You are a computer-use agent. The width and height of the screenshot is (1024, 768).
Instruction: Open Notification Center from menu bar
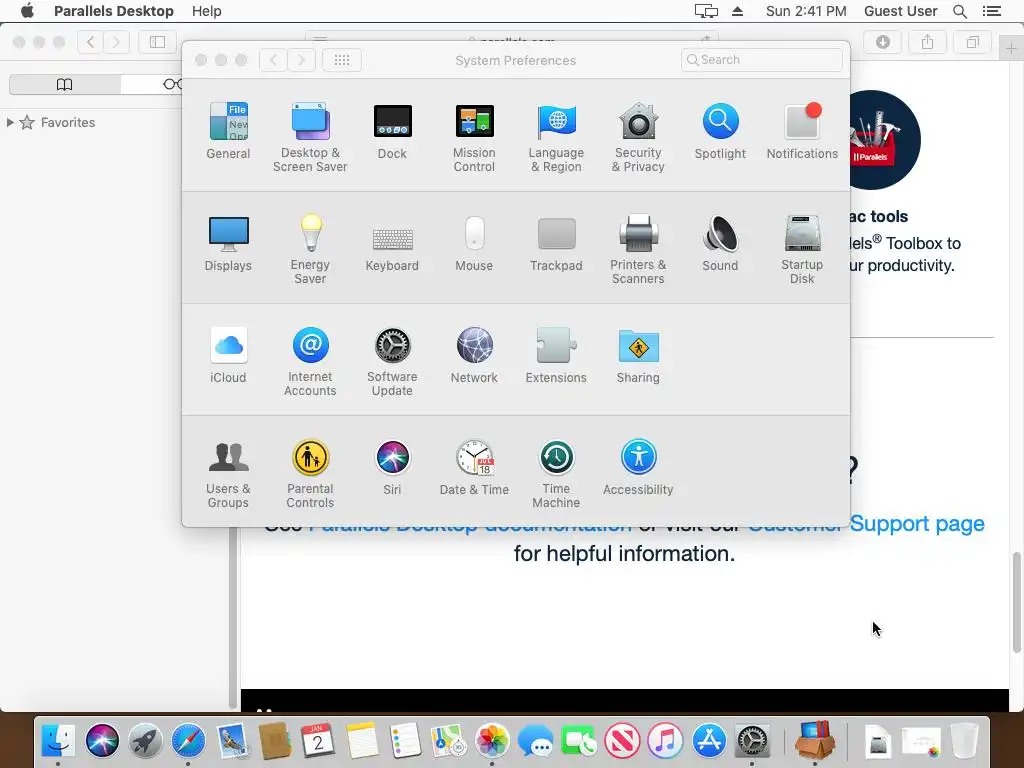[x=992, y=11]
